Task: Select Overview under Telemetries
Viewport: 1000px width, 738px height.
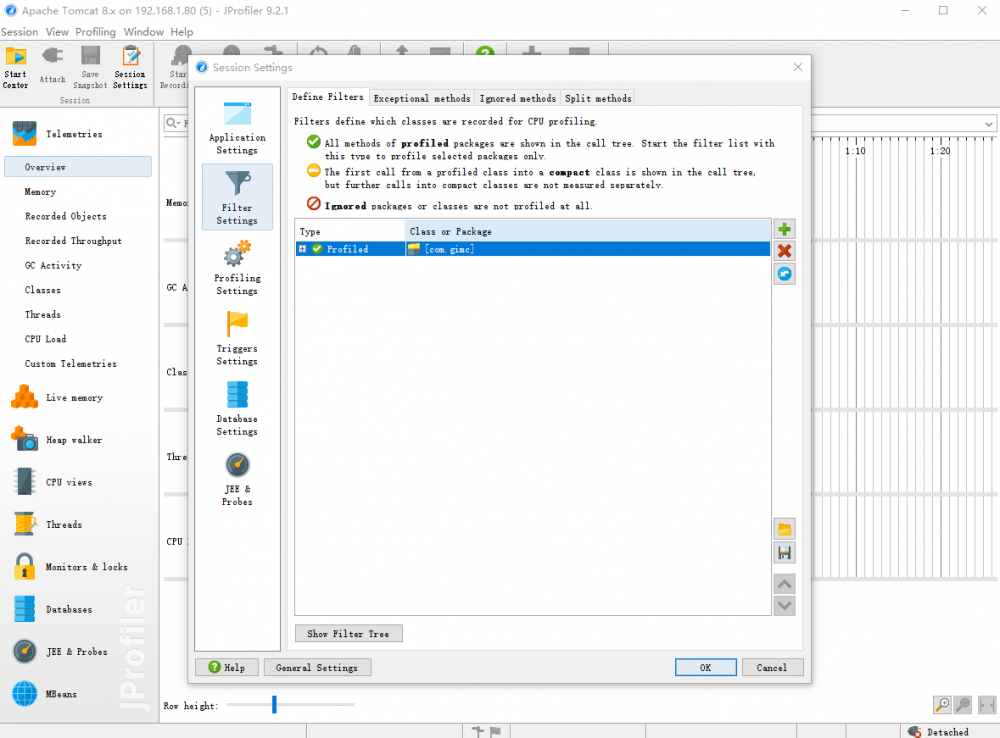Action: pos(78,167)
